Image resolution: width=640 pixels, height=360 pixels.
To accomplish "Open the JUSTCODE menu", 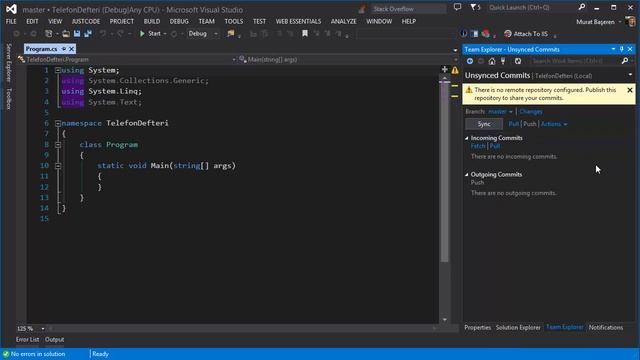I will point(86,21).
